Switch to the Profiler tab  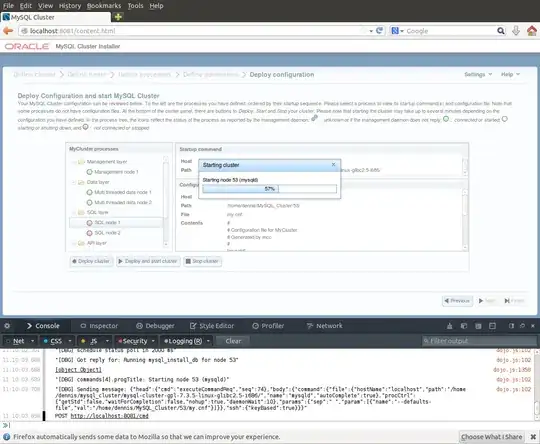coord(268,326)
